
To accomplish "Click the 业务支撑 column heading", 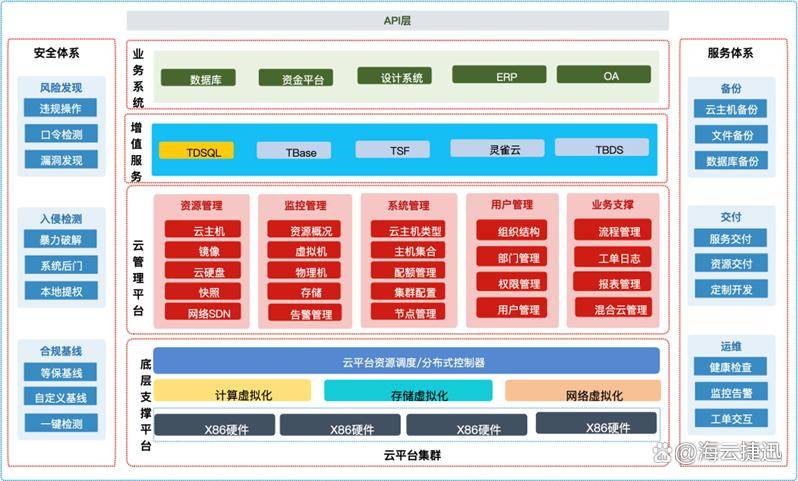I will (613, 205).
